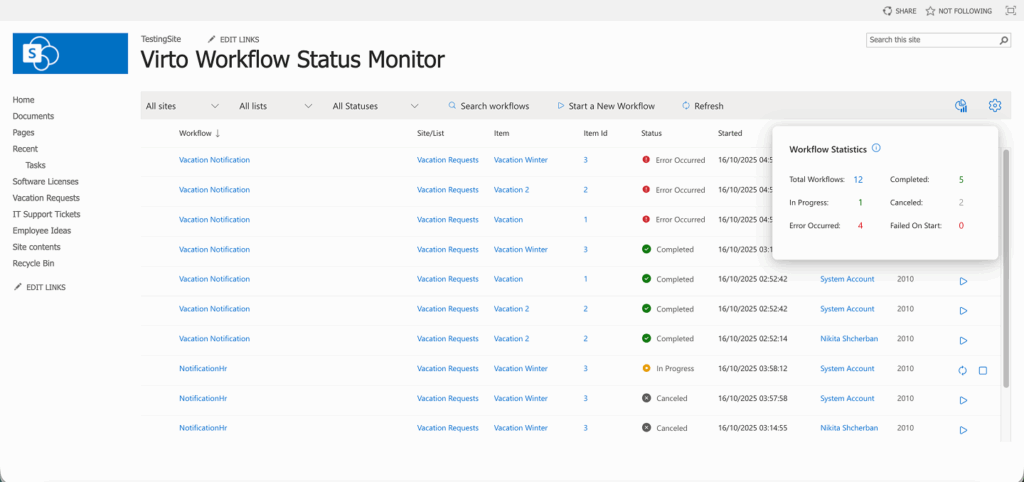Open Employee Ideas in the left navigation

point(42,231)
